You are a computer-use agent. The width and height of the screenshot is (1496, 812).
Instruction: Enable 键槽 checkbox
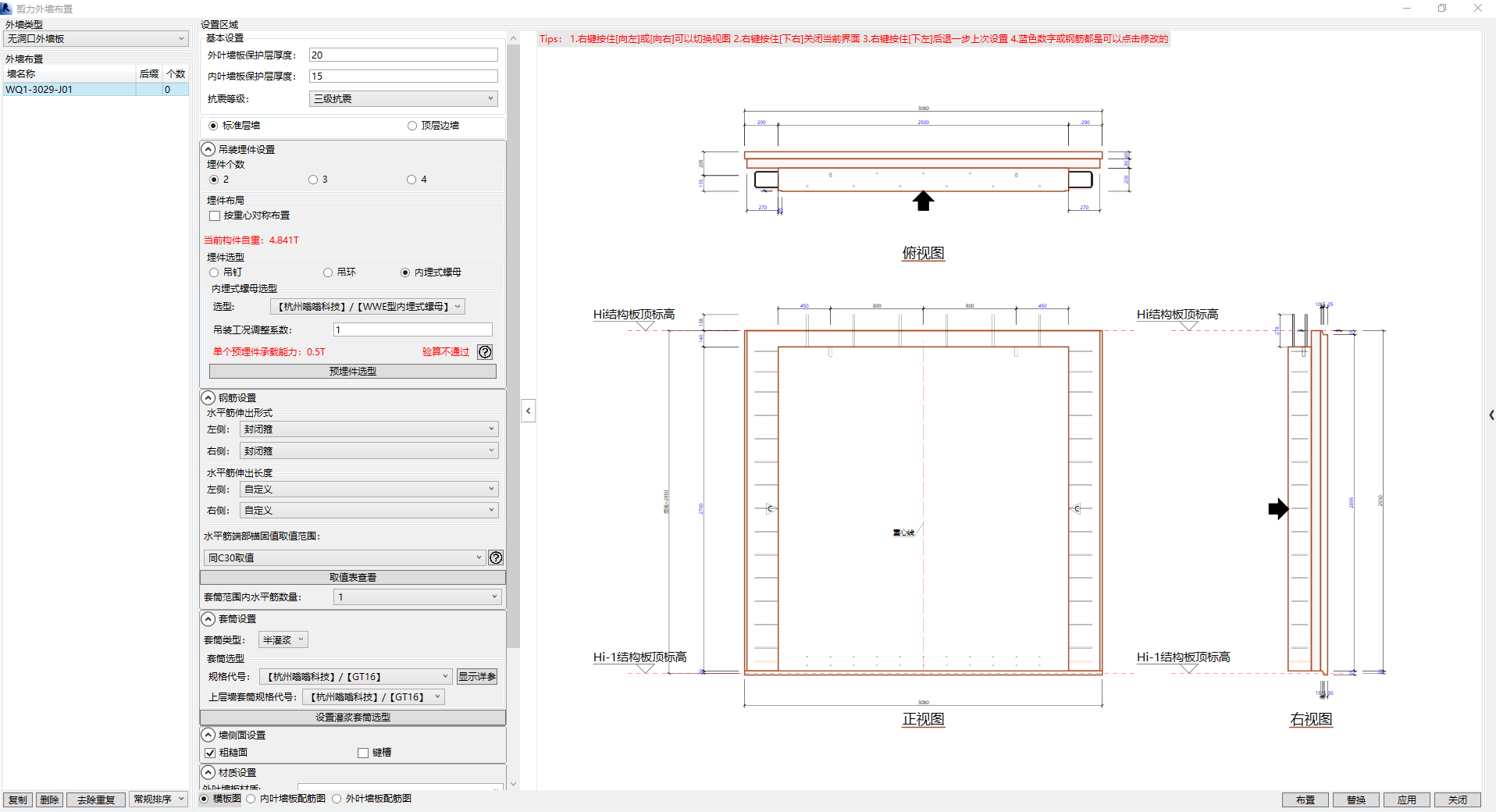click(363, 753)
